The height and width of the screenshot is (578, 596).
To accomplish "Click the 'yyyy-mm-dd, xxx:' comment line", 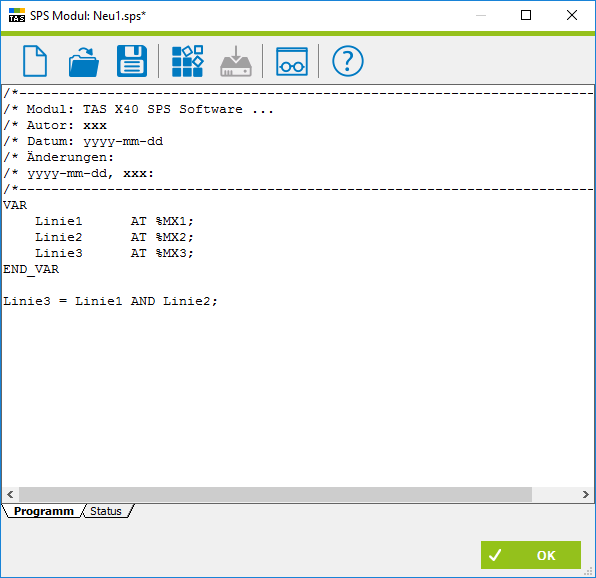I will pyautogui.click(x=79, y=174).
